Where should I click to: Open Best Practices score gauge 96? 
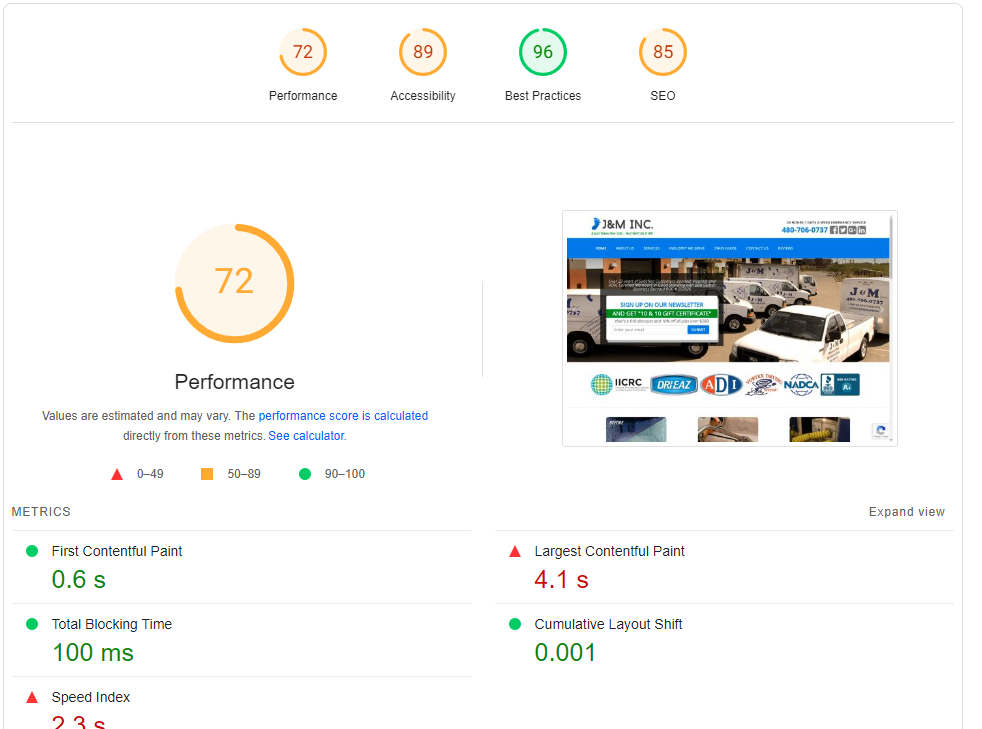pos(543,52)
